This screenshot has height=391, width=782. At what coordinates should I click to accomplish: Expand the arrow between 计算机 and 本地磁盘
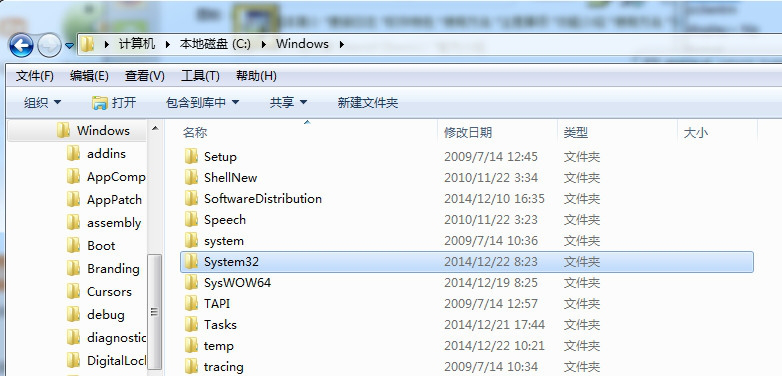click(168, 44)
